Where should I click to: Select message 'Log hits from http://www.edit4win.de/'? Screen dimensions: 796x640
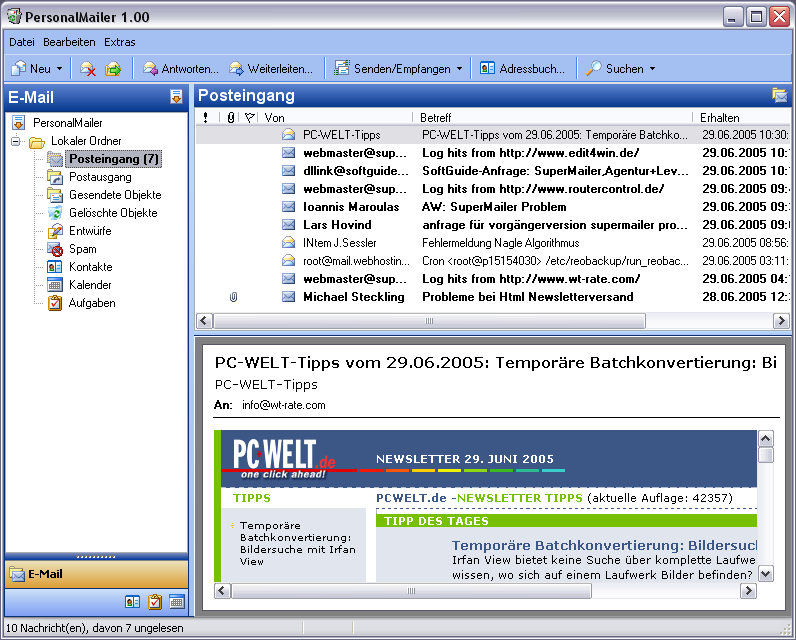point(493,153)
